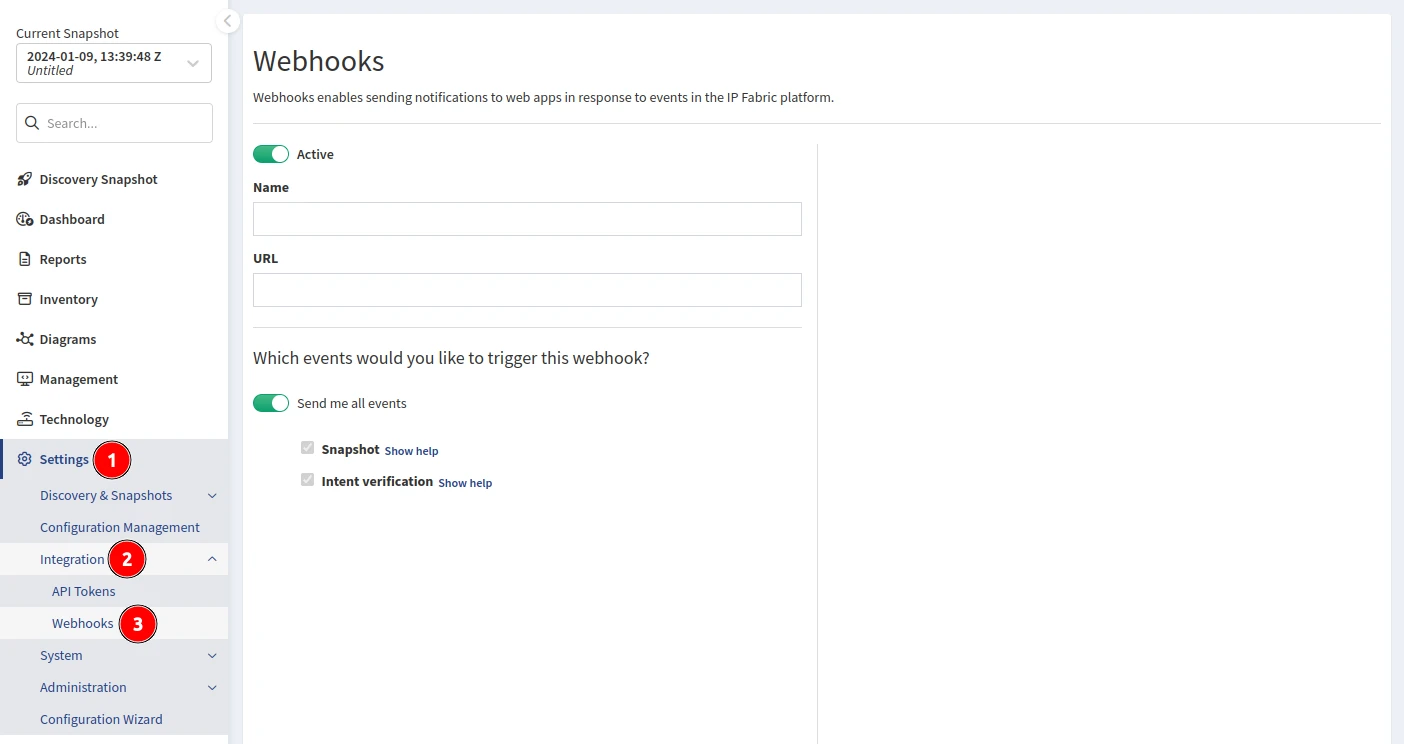Click the Diagrams nodes icon
Image resolution: width=1404 pixels, height=744 pixels.
click(x=25, y=339)
